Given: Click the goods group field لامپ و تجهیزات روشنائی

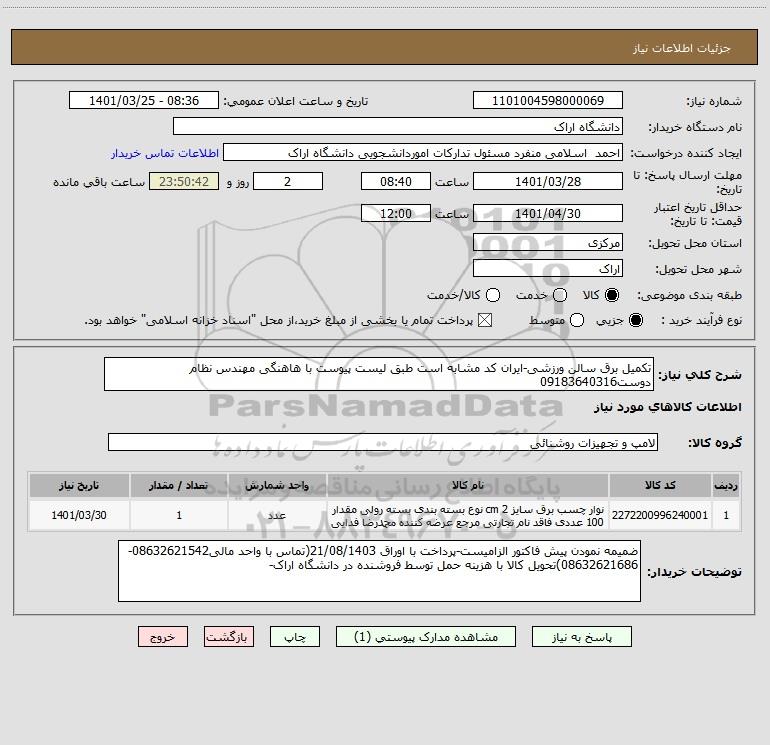Looking at the screenshot, I should click(383, 442).
